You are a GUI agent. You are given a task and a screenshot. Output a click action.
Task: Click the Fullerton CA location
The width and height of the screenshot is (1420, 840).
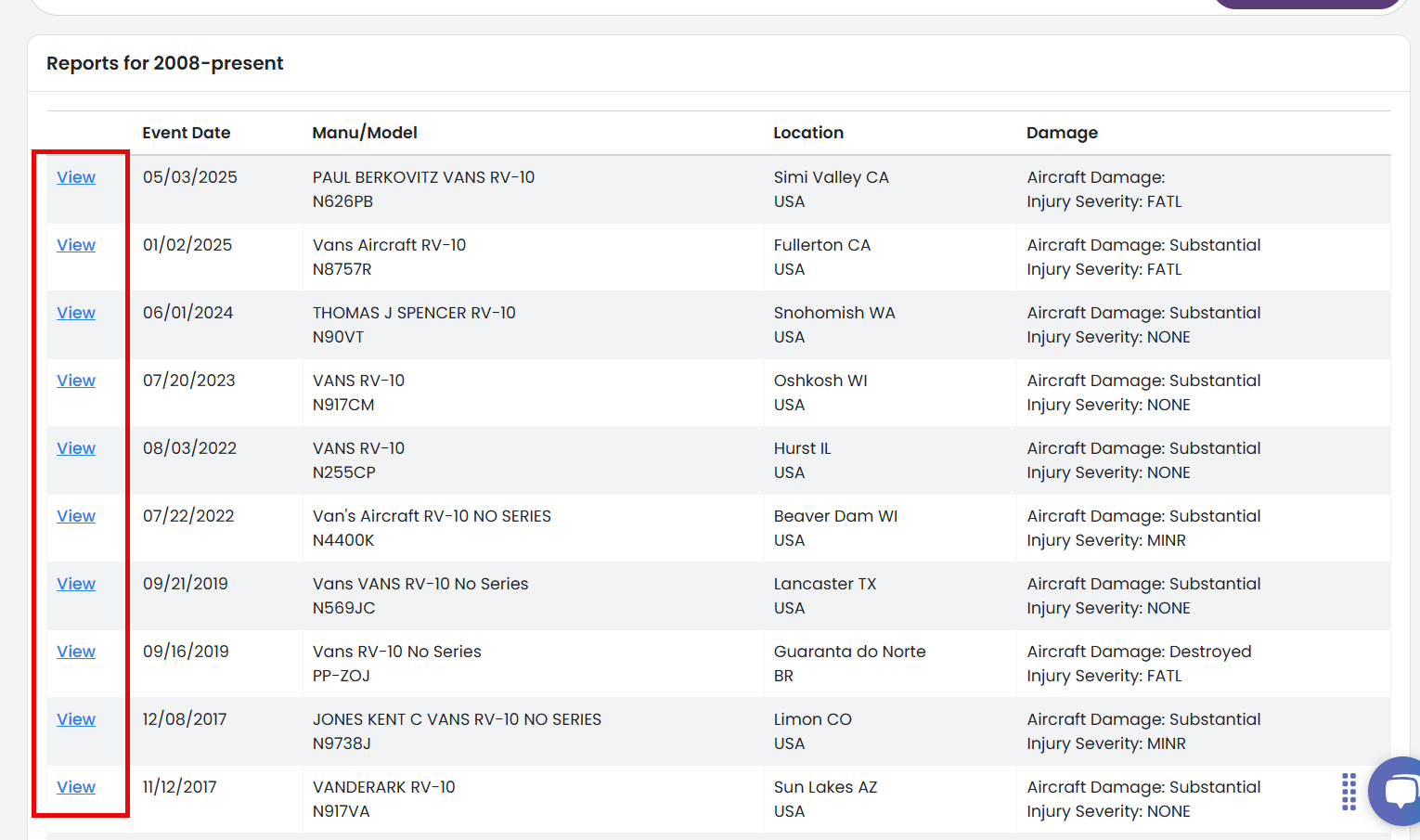(x=822, y=245)
